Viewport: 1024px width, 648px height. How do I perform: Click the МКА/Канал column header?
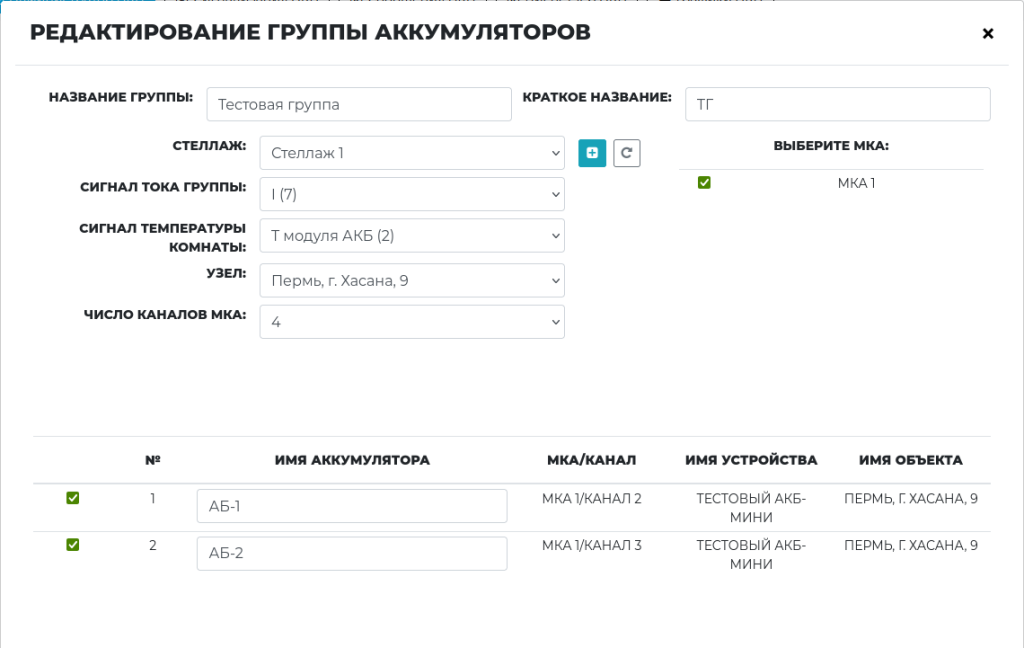pyautogui.click(x=592, y=460)
